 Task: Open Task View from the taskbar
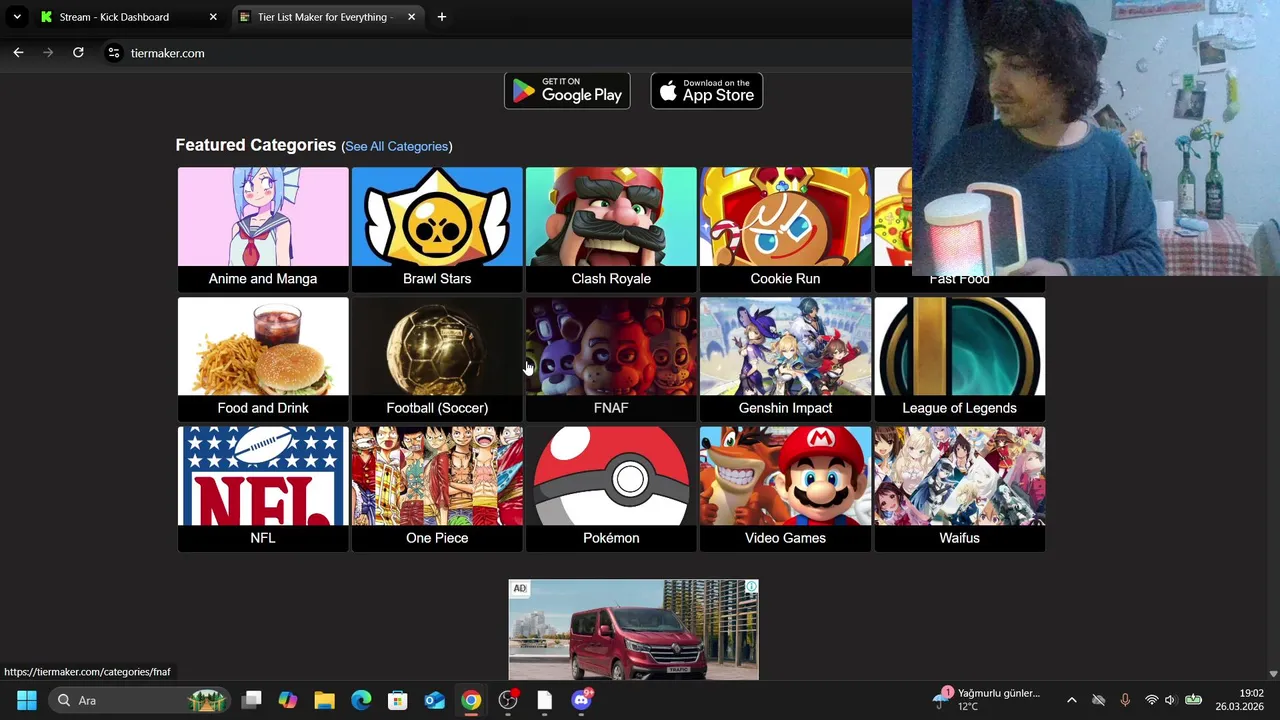252,700
